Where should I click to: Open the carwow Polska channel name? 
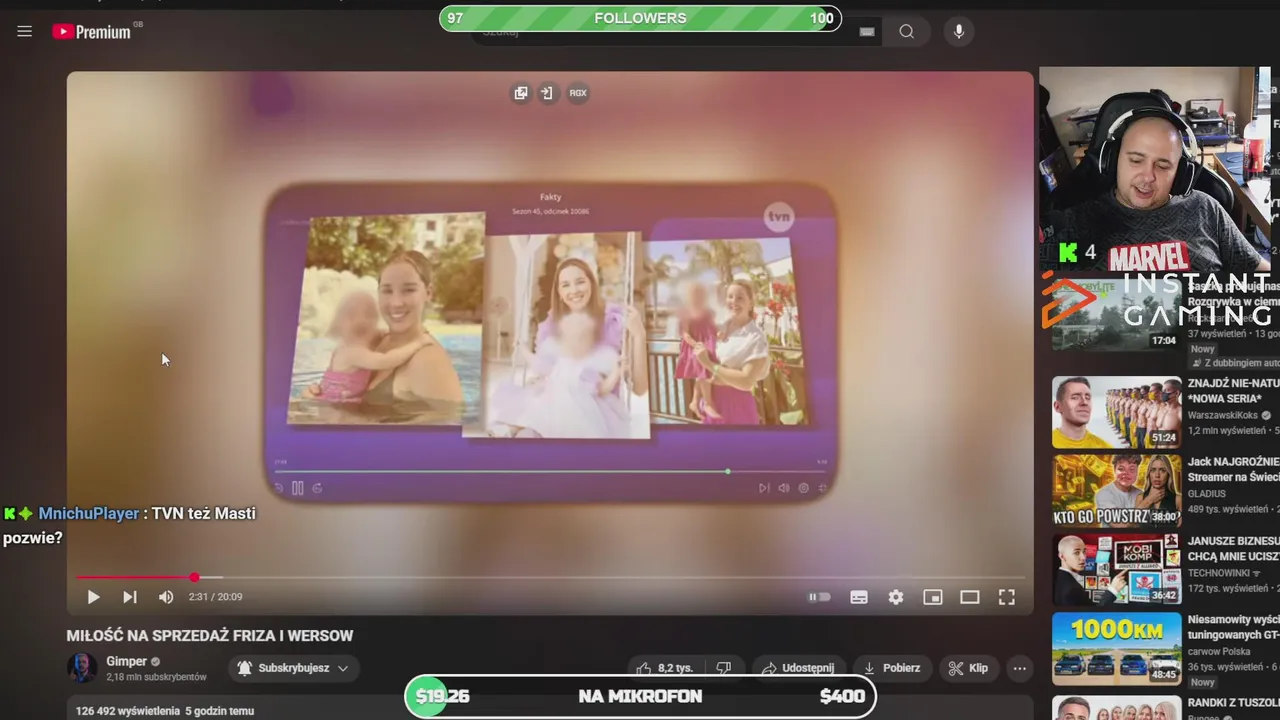click(x=1219, y=651)
